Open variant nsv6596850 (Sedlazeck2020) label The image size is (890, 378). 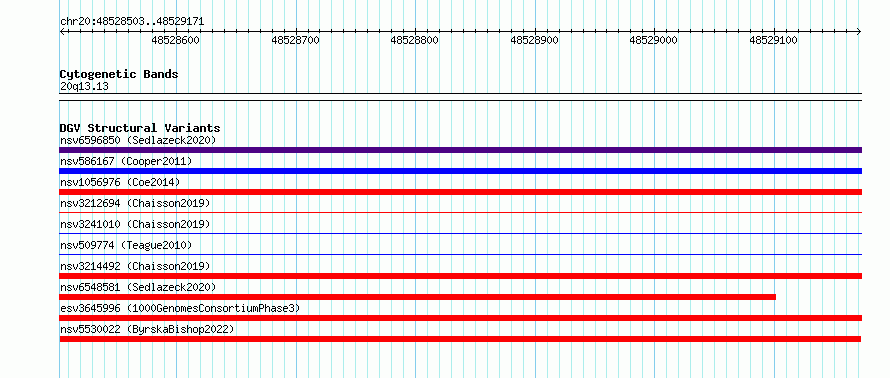point(138,140)
